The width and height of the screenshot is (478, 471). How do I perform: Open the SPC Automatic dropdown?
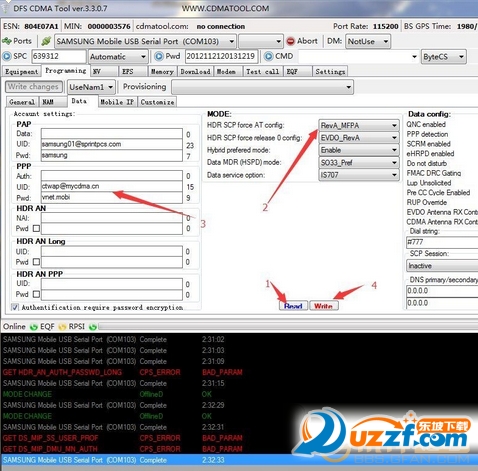(118, 57)
